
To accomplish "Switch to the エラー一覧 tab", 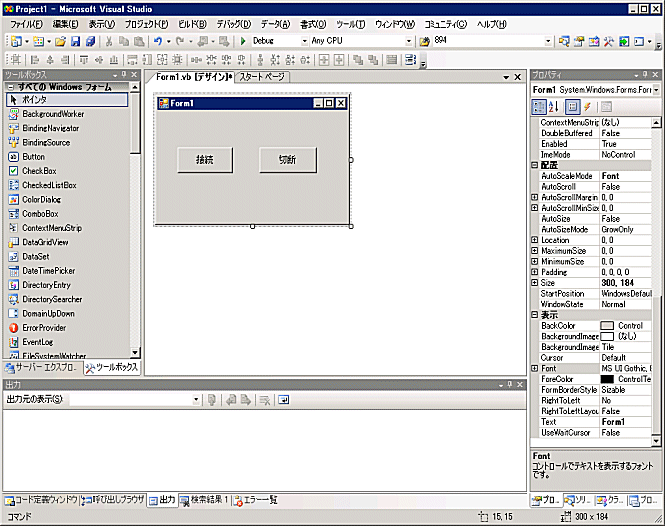I will coord(256,501).
